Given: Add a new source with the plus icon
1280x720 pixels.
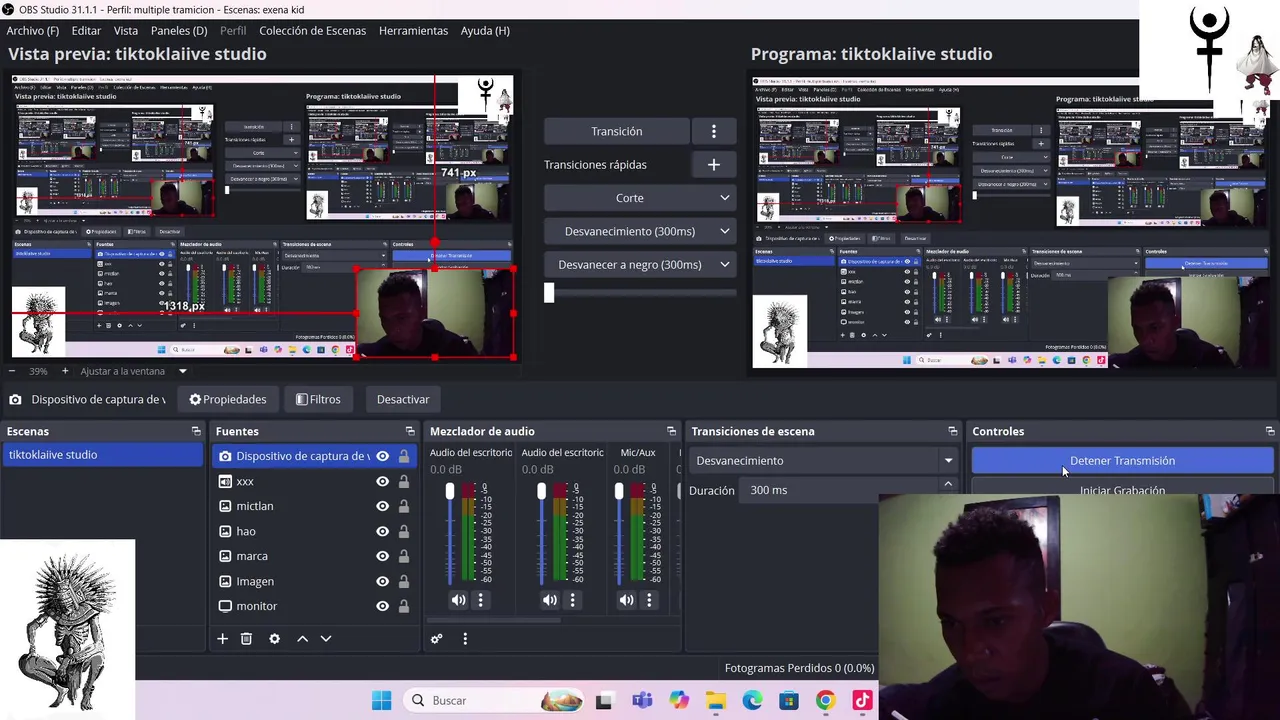Looking at the screenshot, I should coord(222,638).
